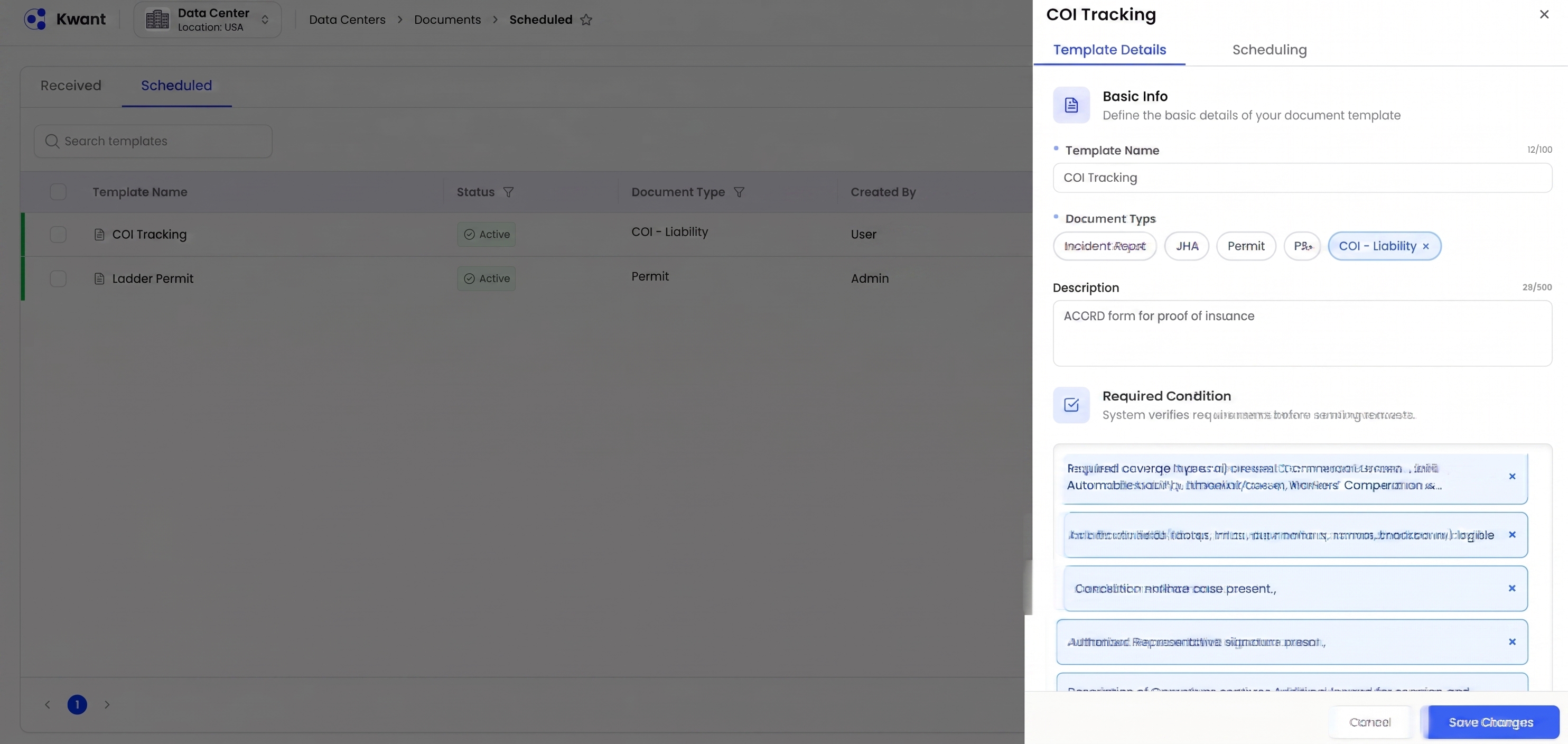The image size is (1568, 744).
Task: Open the Status column filter
Action: pos(508,192)
